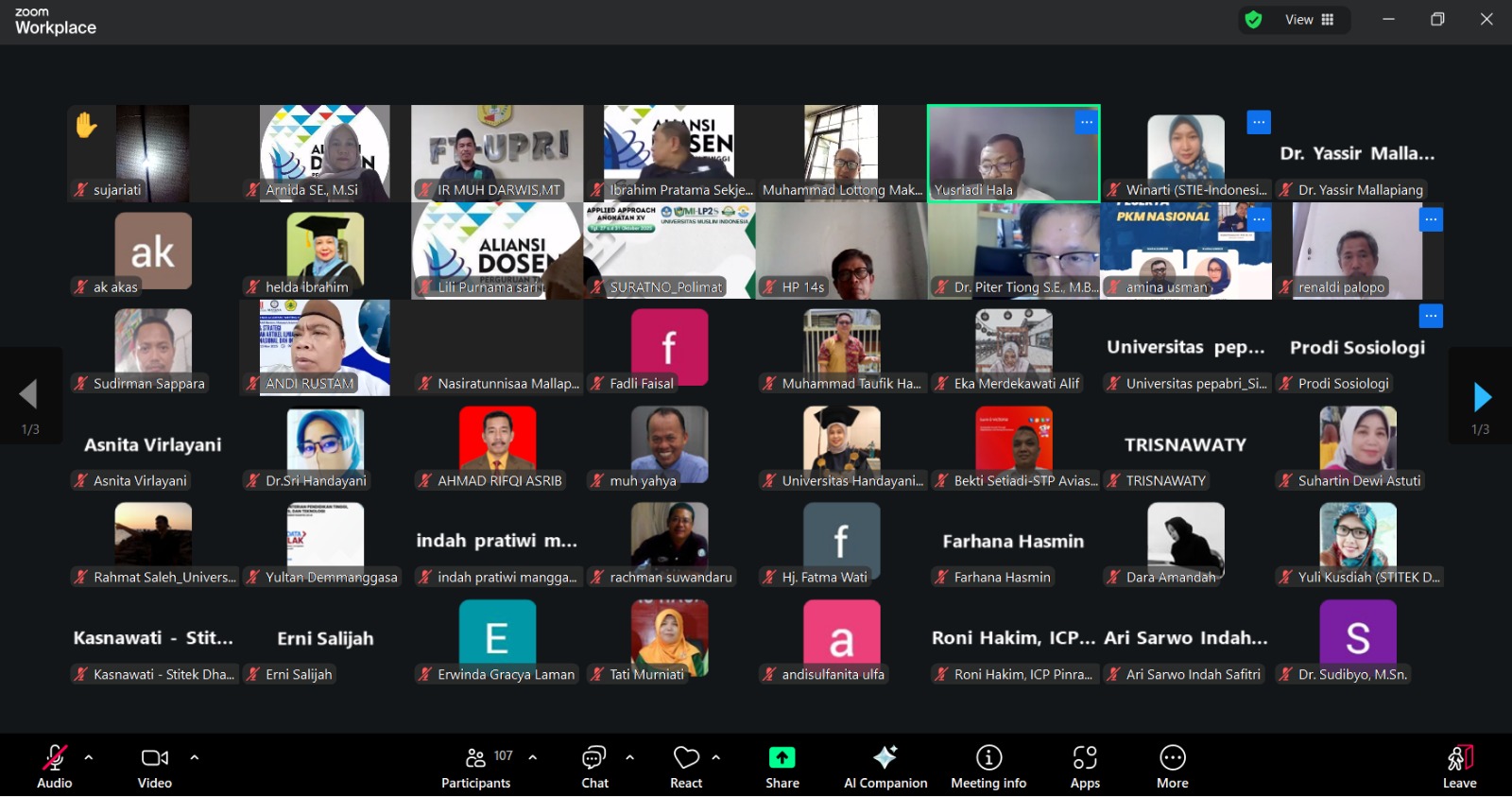The width and height of the screenshot is (1512, 797).
Task: Leave the meeting
Action: (x=1459, y=766)
